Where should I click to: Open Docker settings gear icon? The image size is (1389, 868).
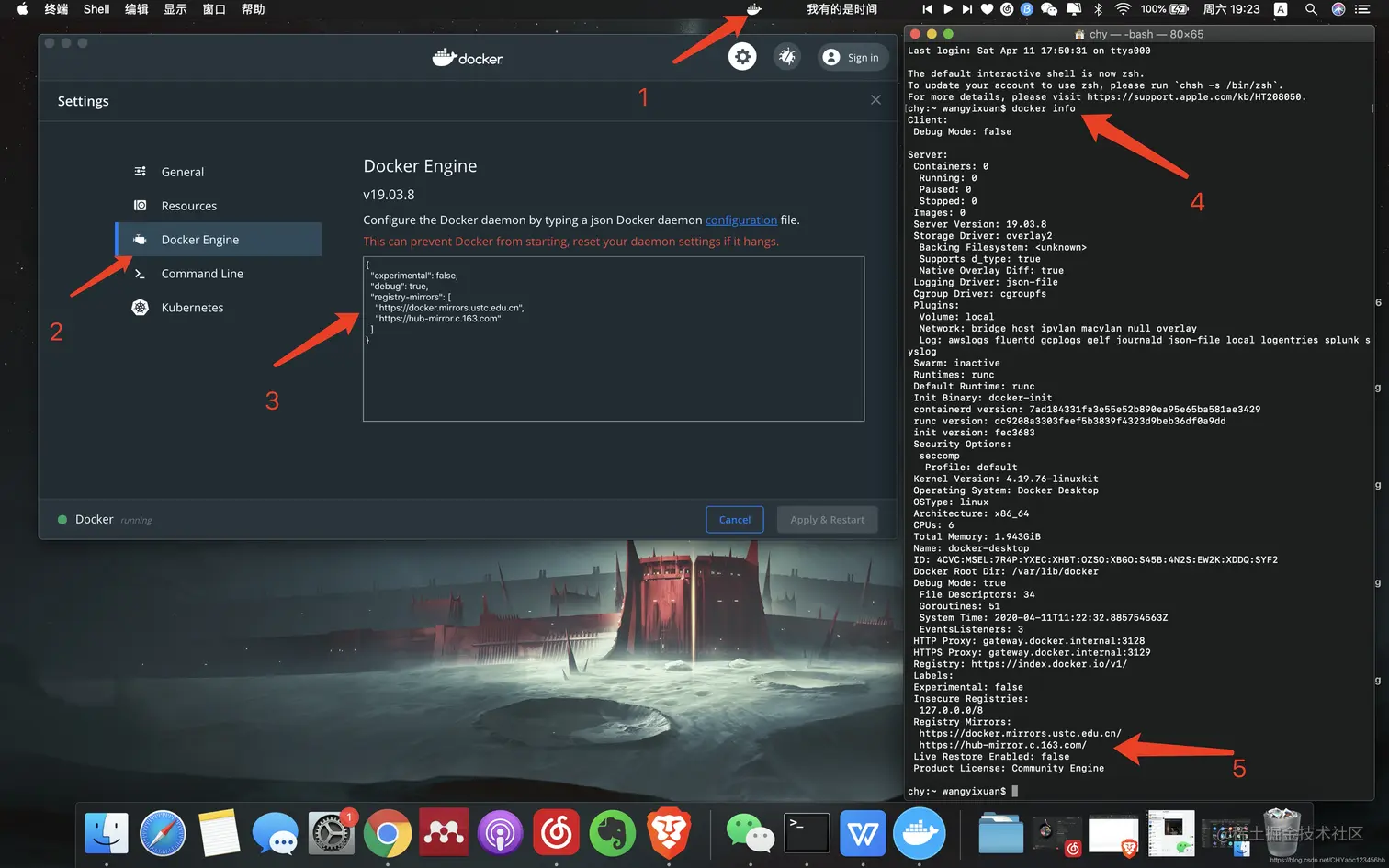[742, 57]
